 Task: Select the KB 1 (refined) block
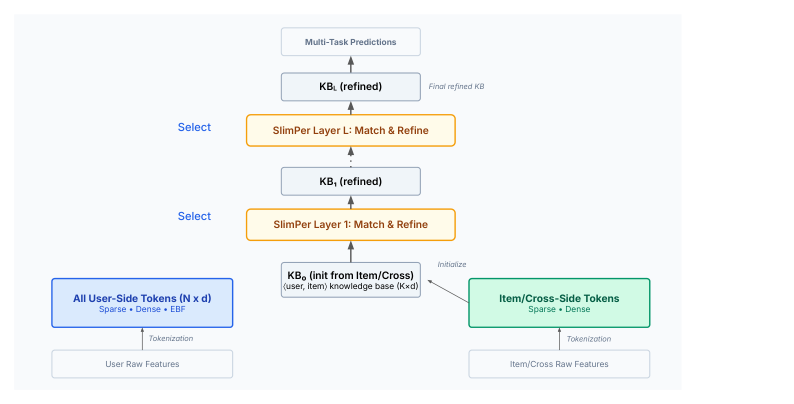(350, 181)
